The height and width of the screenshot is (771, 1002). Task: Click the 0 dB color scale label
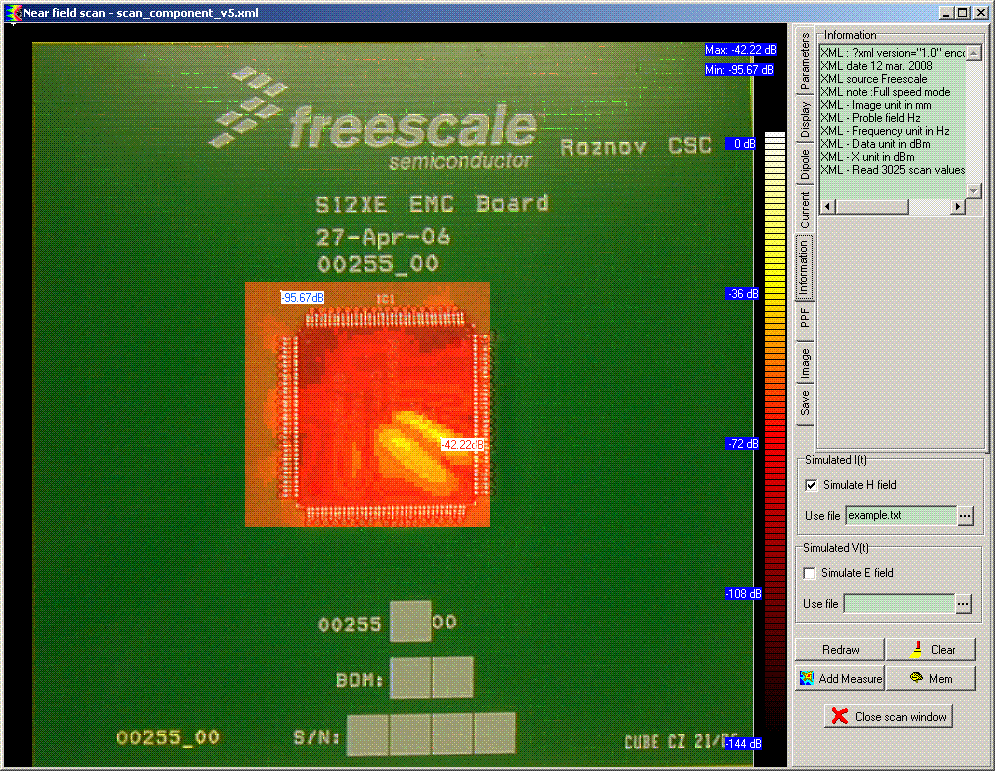(x=741, y=144)
